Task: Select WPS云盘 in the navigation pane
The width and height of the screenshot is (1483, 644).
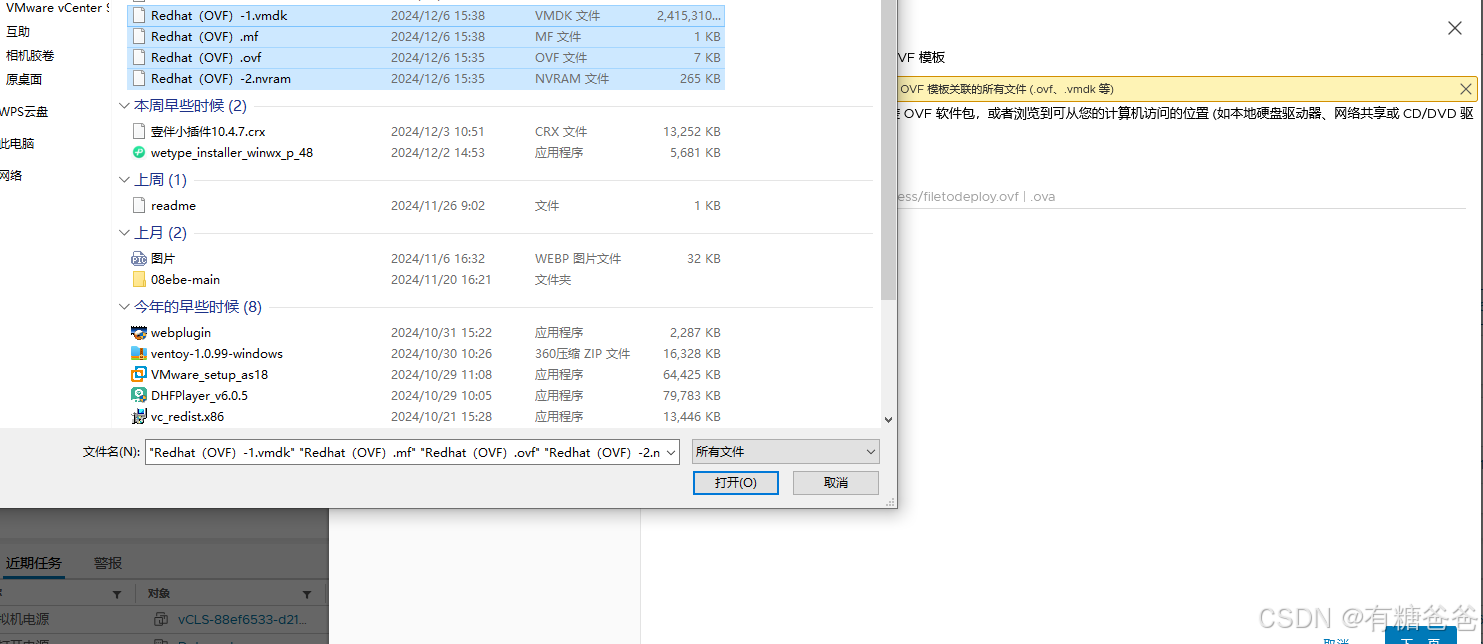Action: [24, 112]
